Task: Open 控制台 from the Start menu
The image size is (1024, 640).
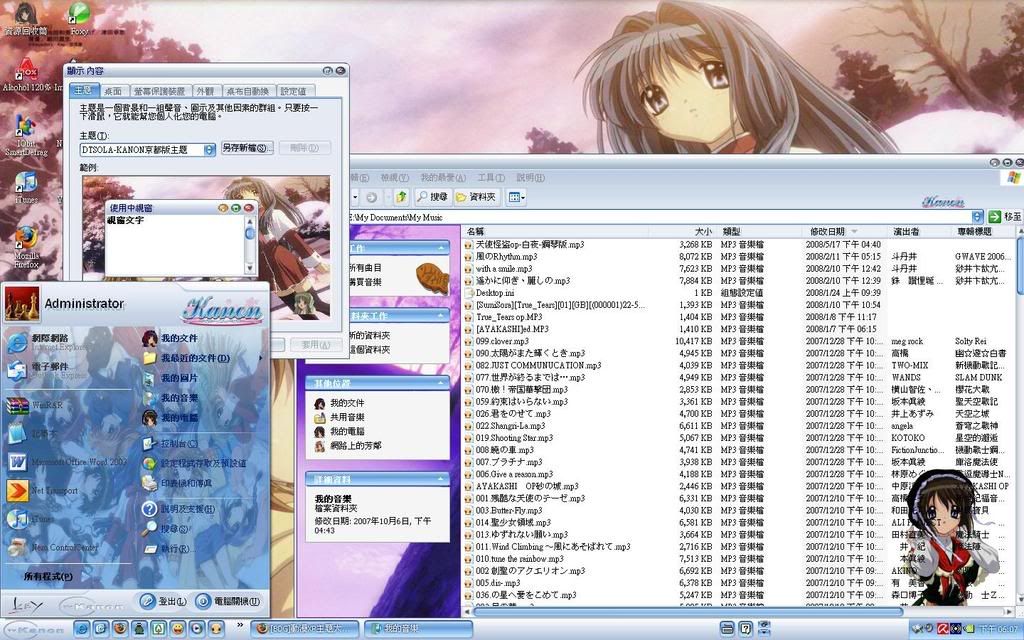Action: click(x=170, y=444)
